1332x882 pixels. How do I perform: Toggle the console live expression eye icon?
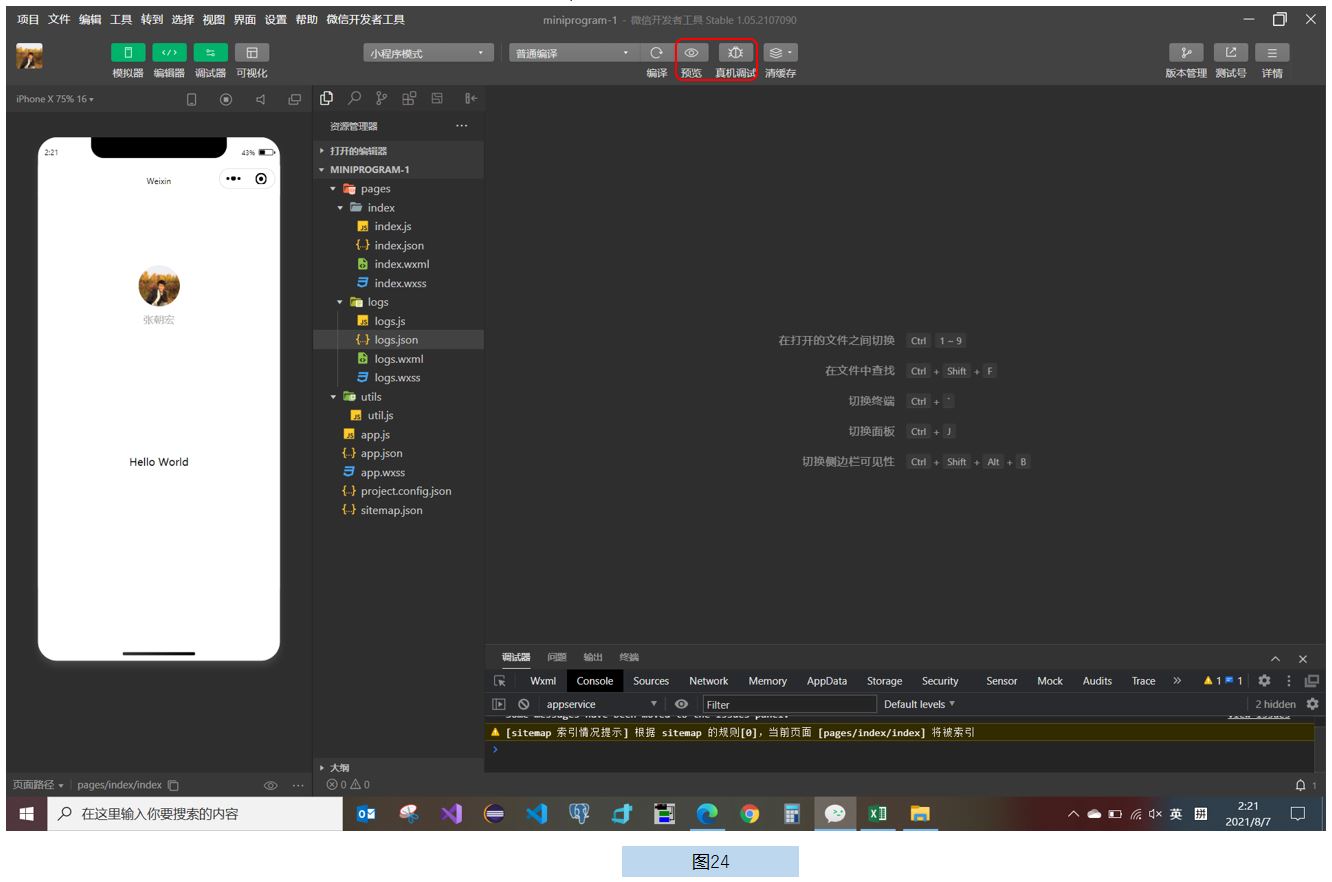click(x=681, y=704)
